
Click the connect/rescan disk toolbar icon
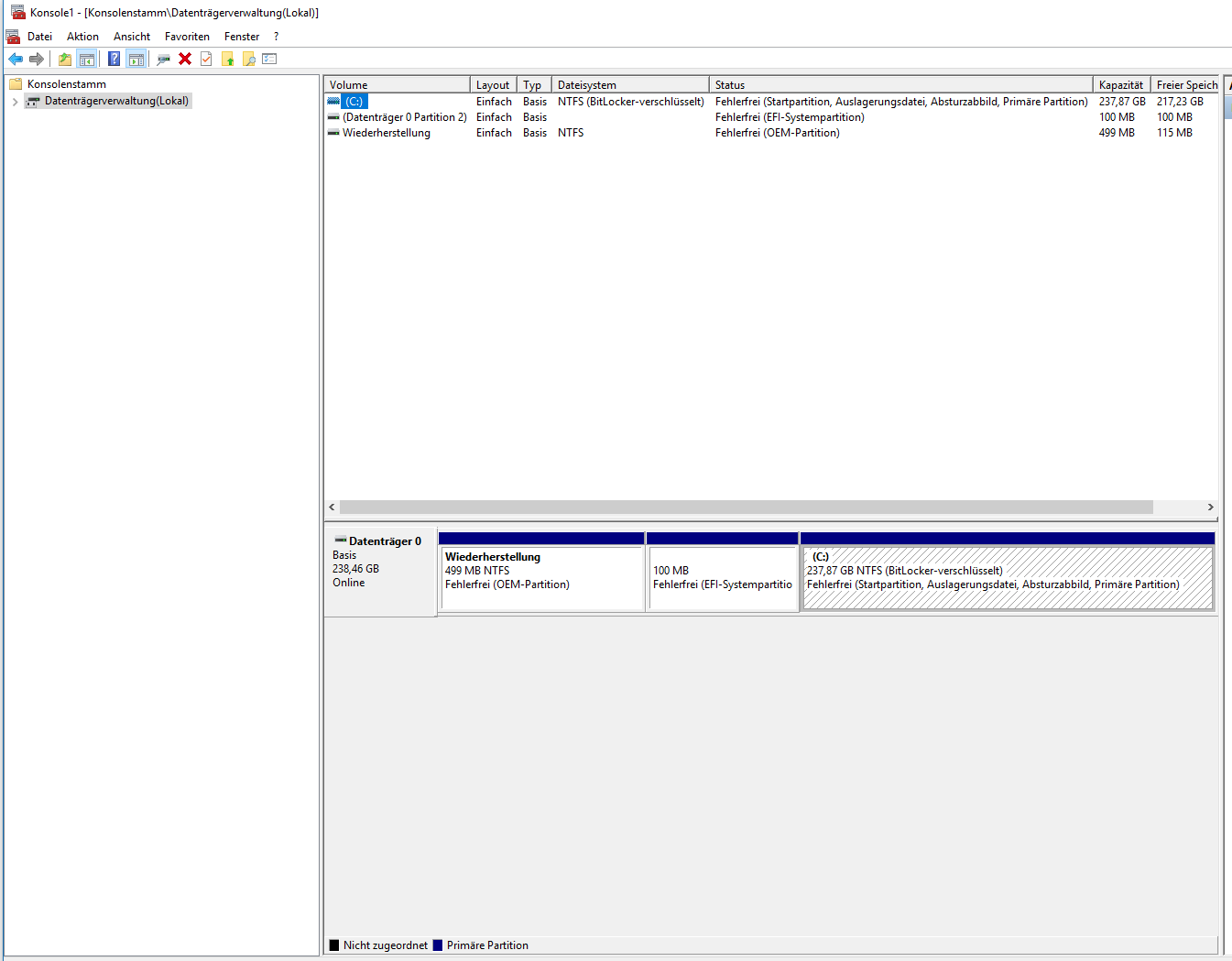coord(164,59)
